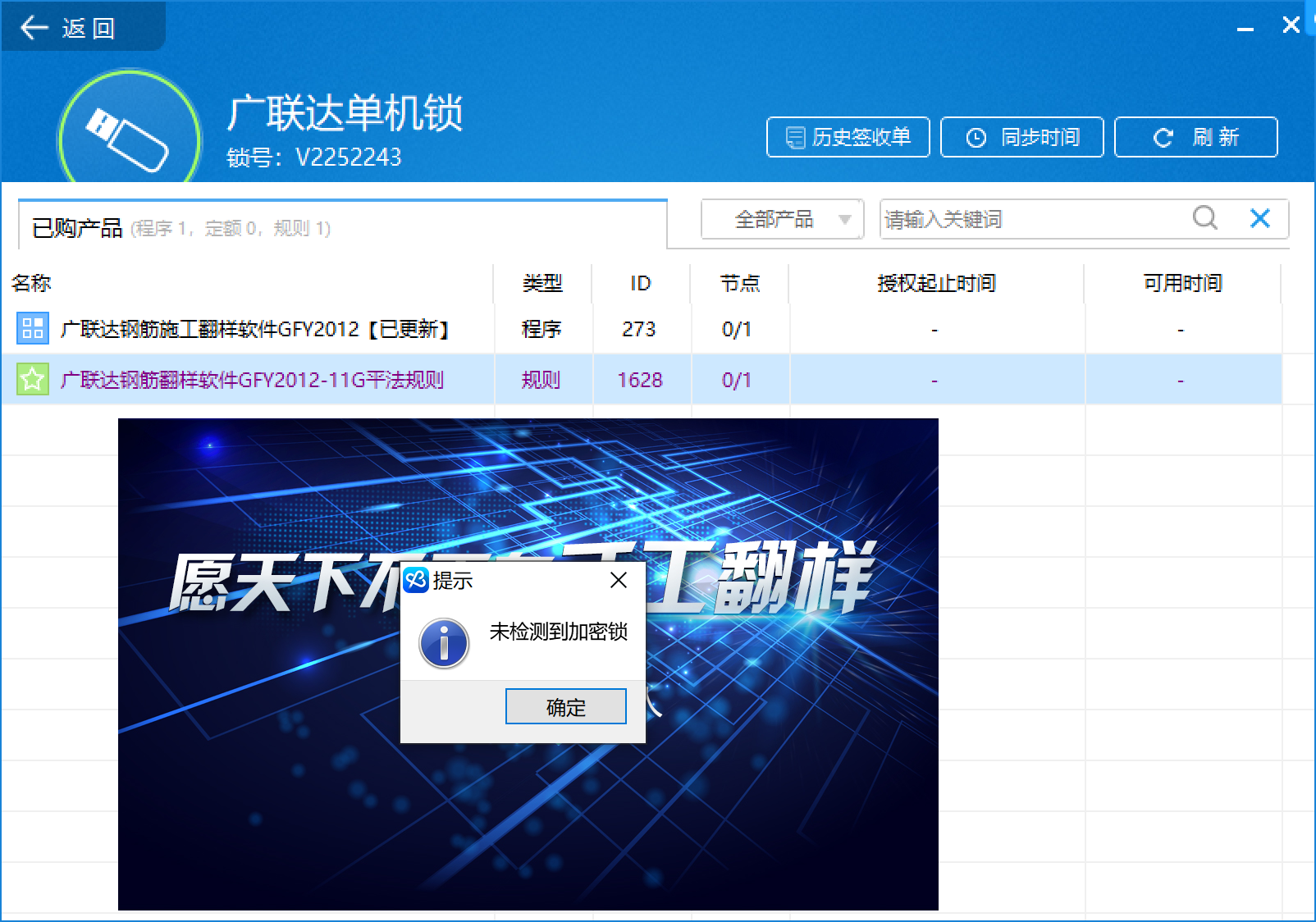Click the ID column header
Screen dimensions: 1316x922
[640, 283]
